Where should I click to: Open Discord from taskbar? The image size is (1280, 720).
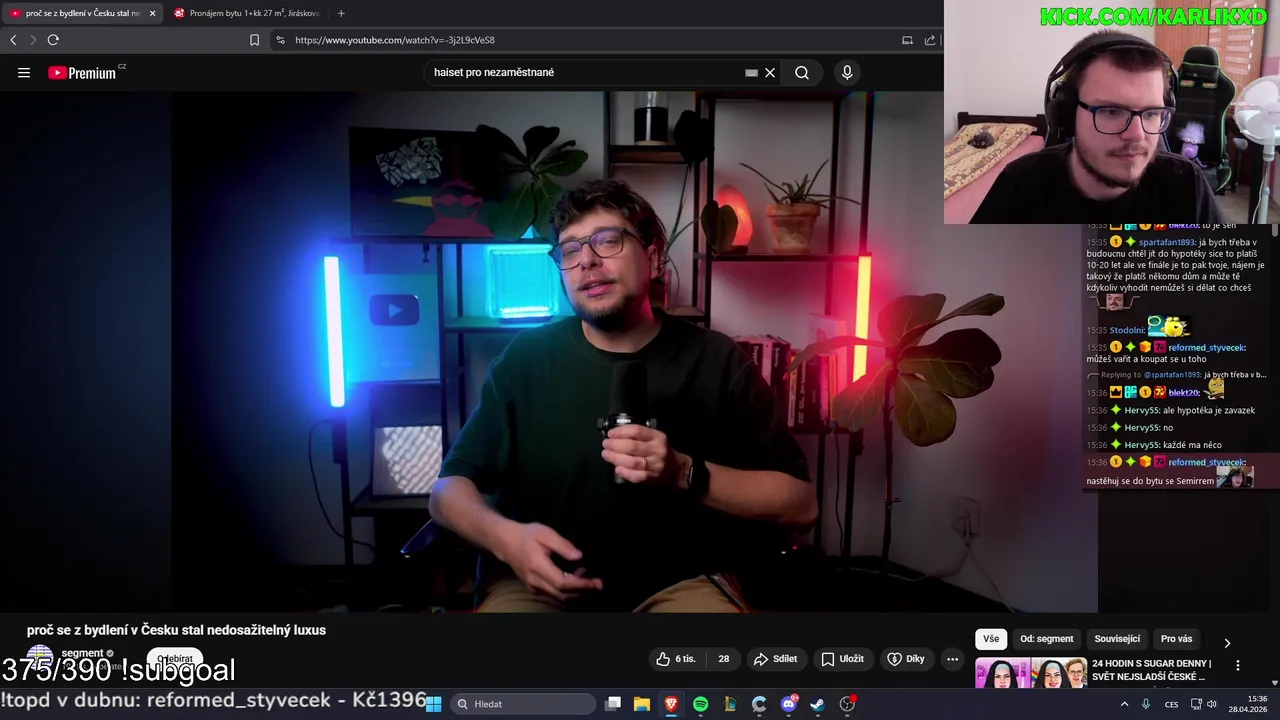coord(788,704)
